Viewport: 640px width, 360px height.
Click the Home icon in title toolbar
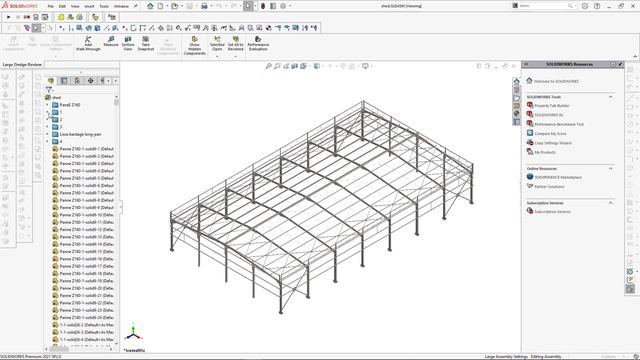coord(150,6)
